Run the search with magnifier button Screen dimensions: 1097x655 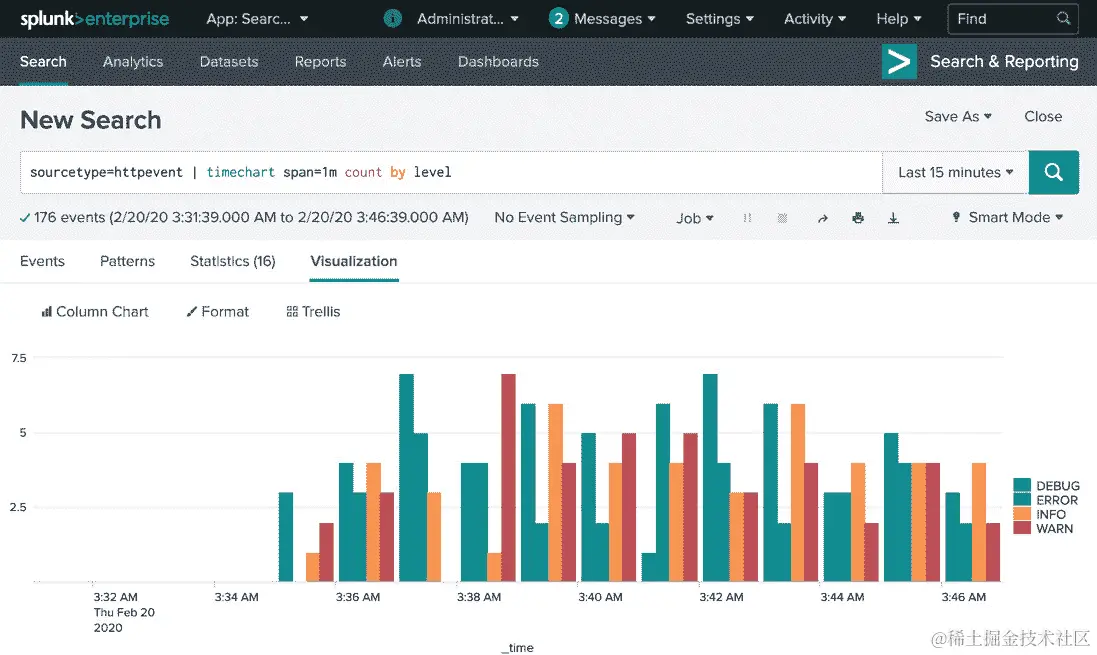click(1054, 172)
